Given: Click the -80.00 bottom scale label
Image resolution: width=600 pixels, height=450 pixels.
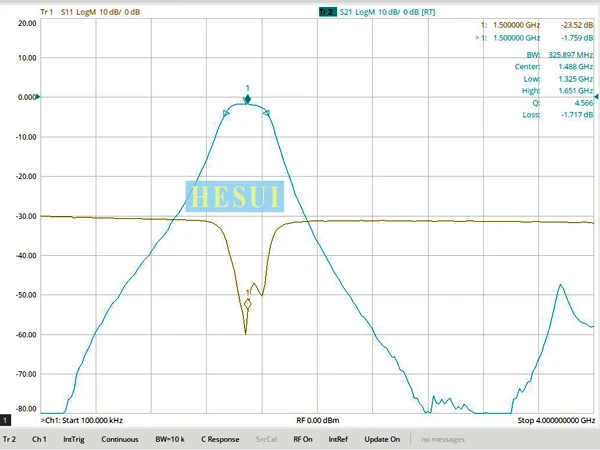Looking at the screenshot, I should click(x=26, y=409).
